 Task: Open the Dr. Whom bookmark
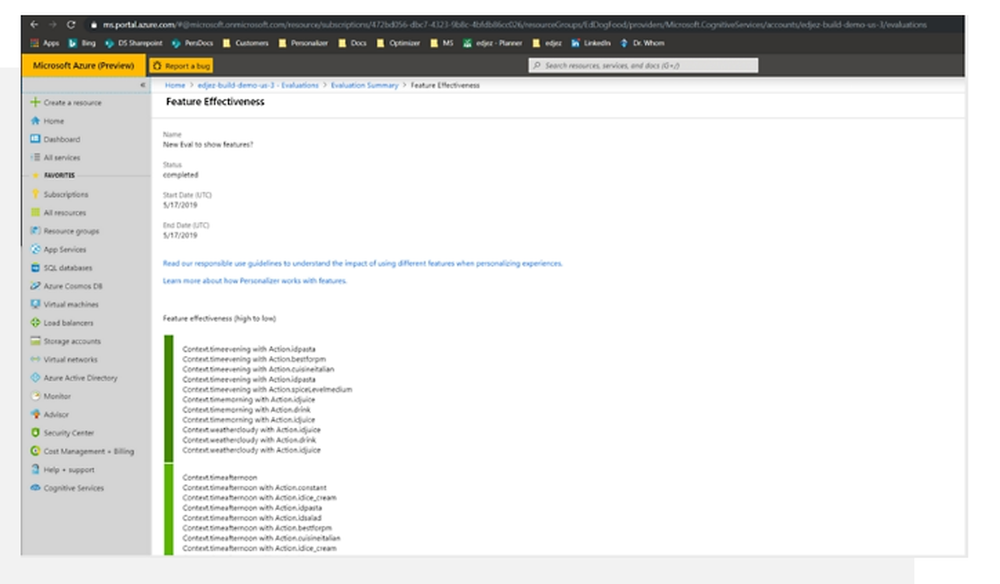pos(642,43)
